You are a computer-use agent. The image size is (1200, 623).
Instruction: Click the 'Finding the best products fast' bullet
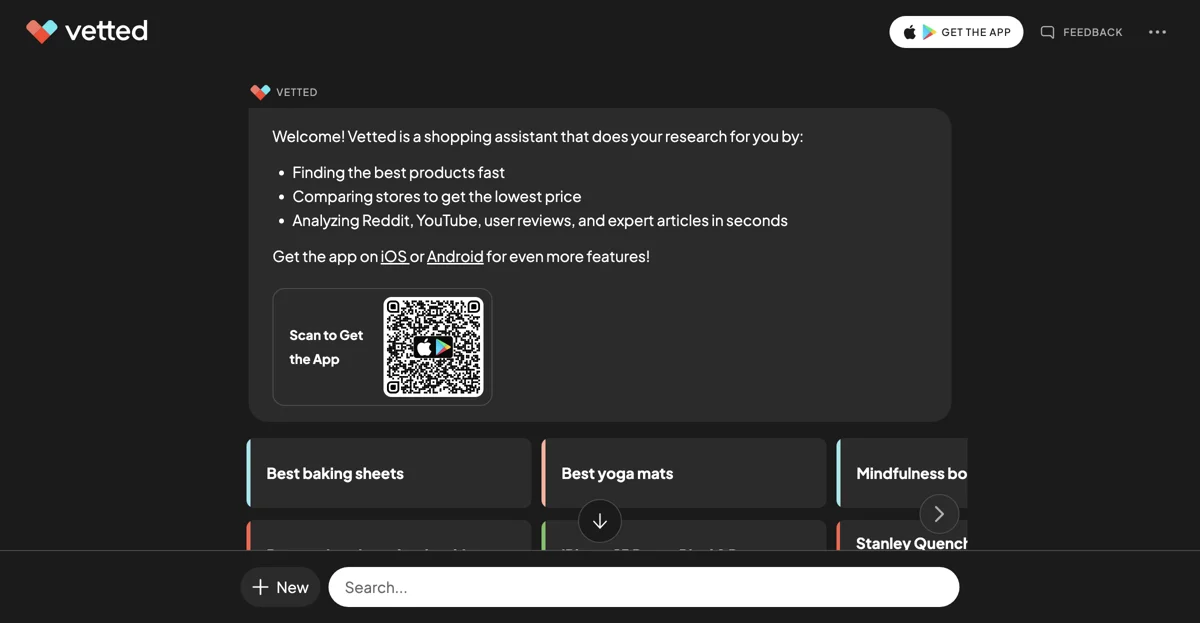[x=398, y=172]
